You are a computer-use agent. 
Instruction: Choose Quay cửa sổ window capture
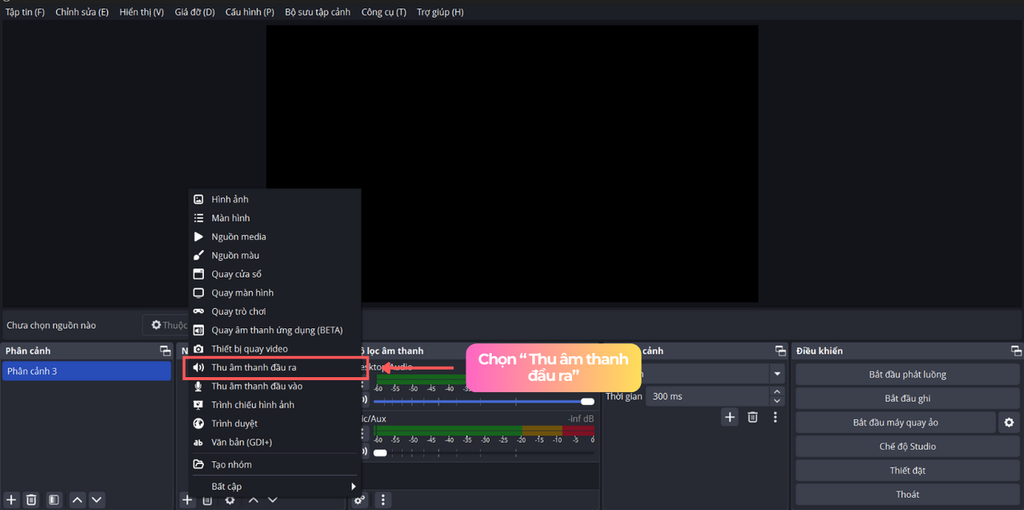coord(274,274)
